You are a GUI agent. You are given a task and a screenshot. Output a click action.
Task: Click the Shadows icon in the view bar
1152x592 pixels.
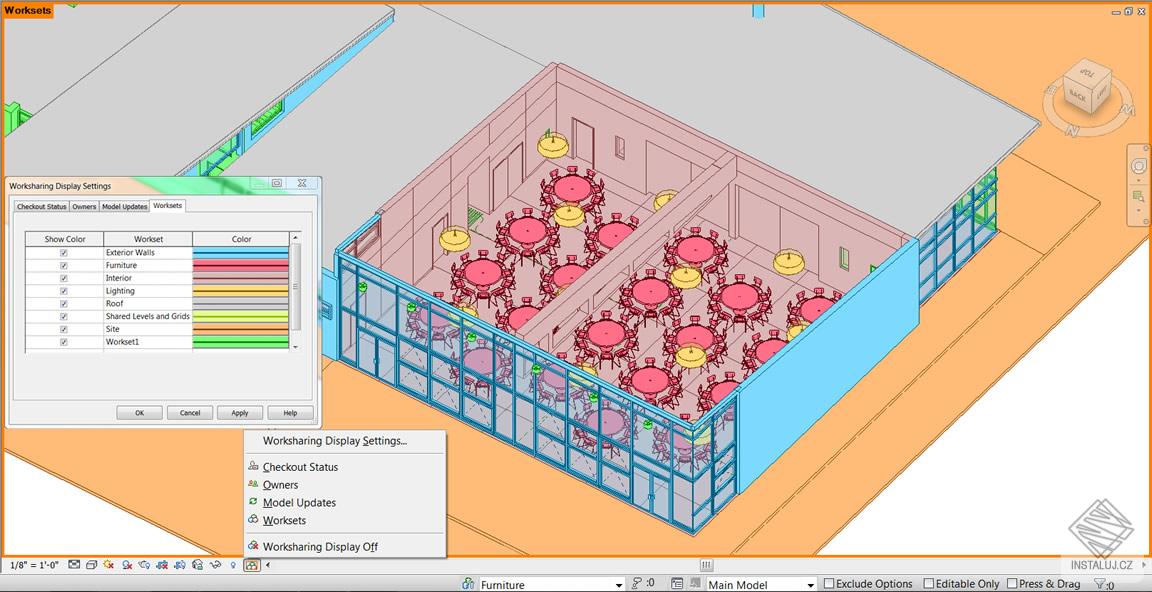[127, 565]
